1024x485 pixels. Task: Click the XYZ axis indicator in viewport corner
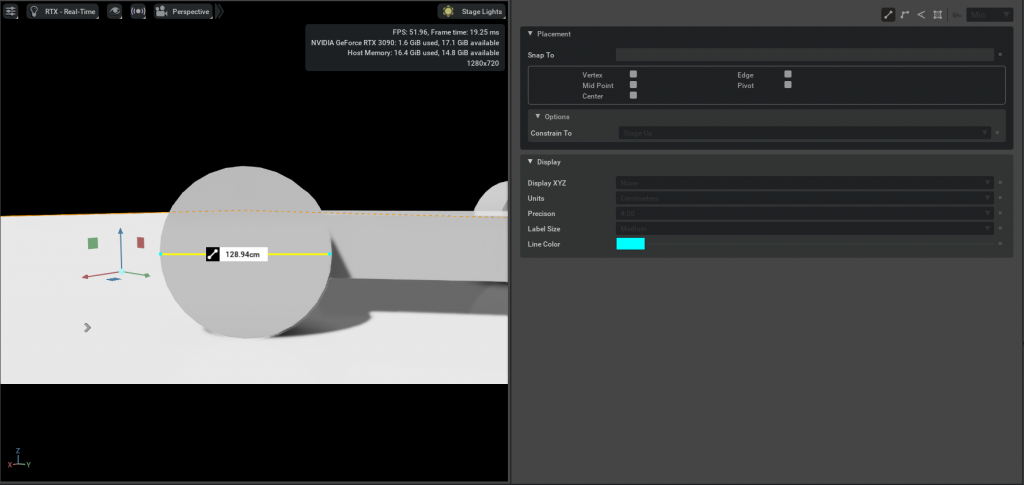[x=19, y=458]
